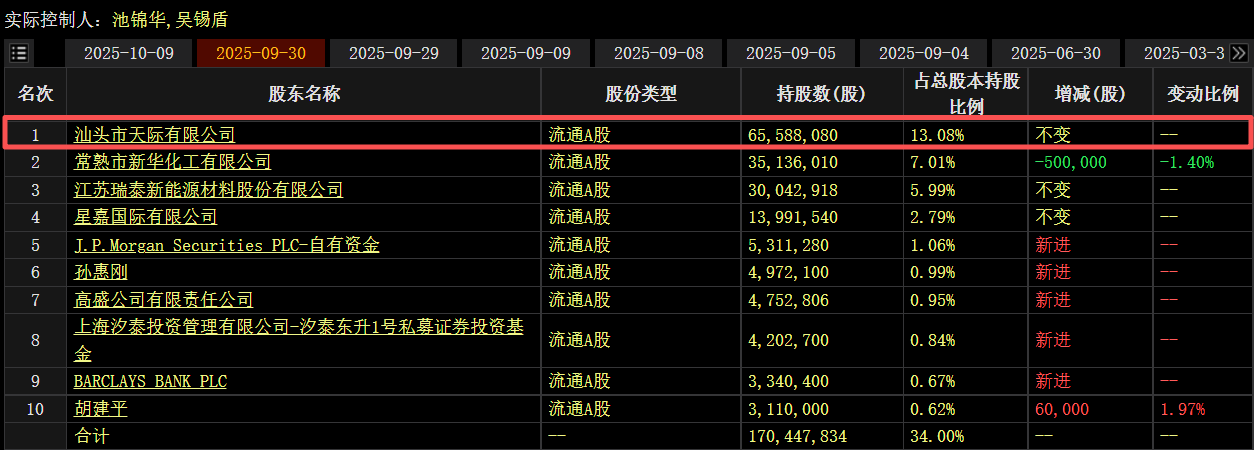Open the 2025-09-08 date tab
Screen dimensions: 1254x450
click(659, 53)
